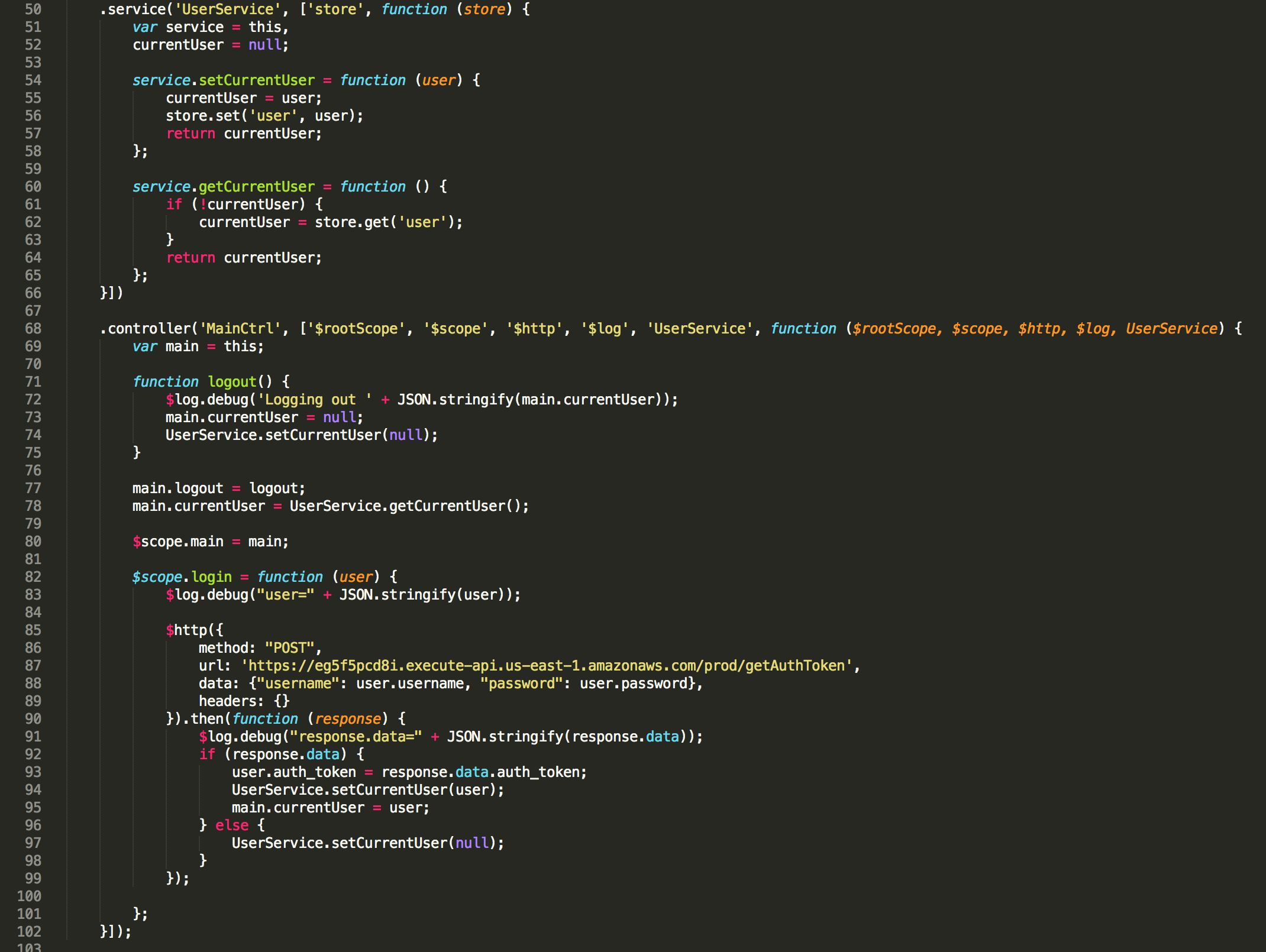Click line number 102 in the gutter
The height and width of the screenshot is (952, 1266).
[x=29, y=932]
